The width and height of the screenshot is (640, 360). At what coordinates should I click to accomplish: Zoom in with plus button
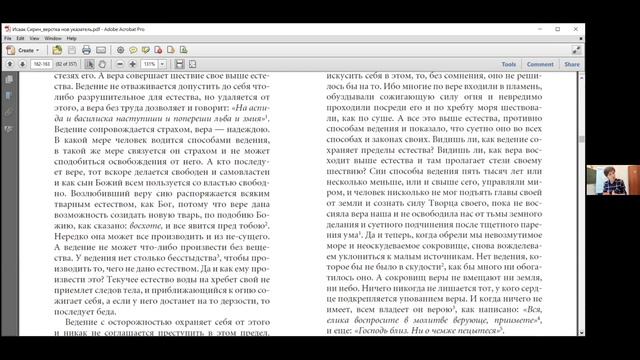pyautogui.click(x=133, y=64)
